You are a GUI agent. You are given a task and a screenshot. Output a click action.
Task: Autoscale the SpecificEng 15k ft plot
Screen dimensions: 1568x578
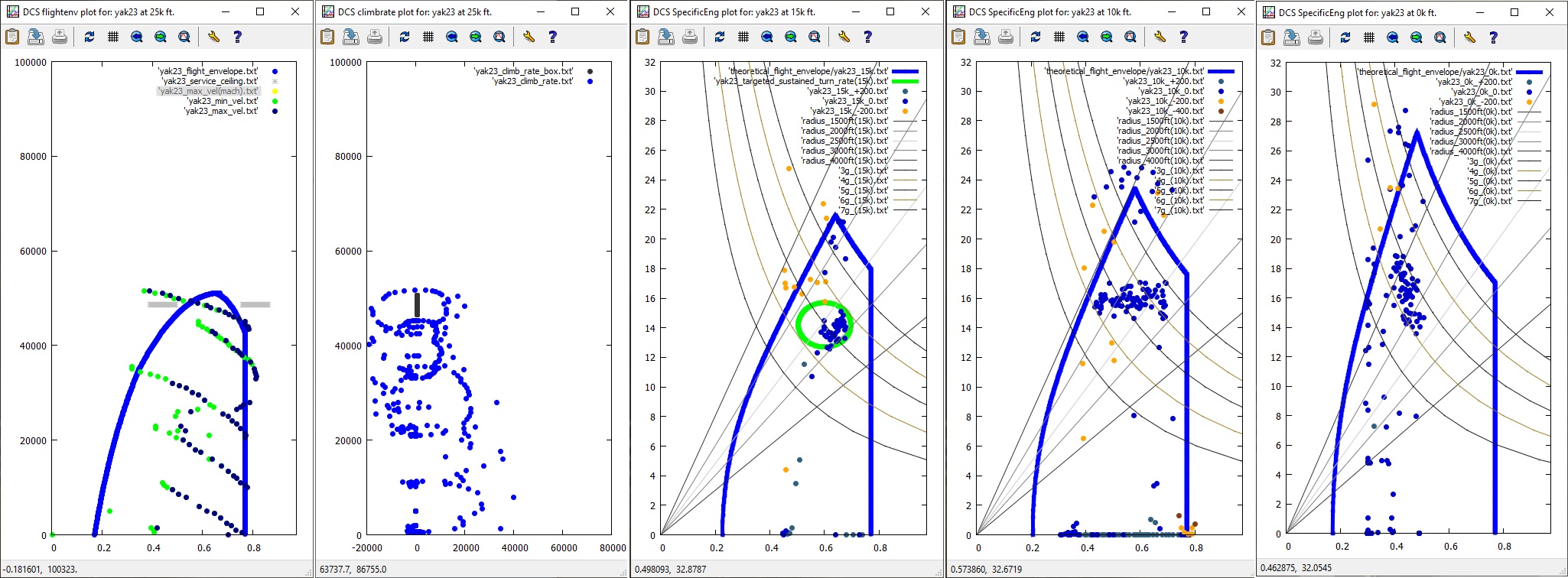pos(815,37)
